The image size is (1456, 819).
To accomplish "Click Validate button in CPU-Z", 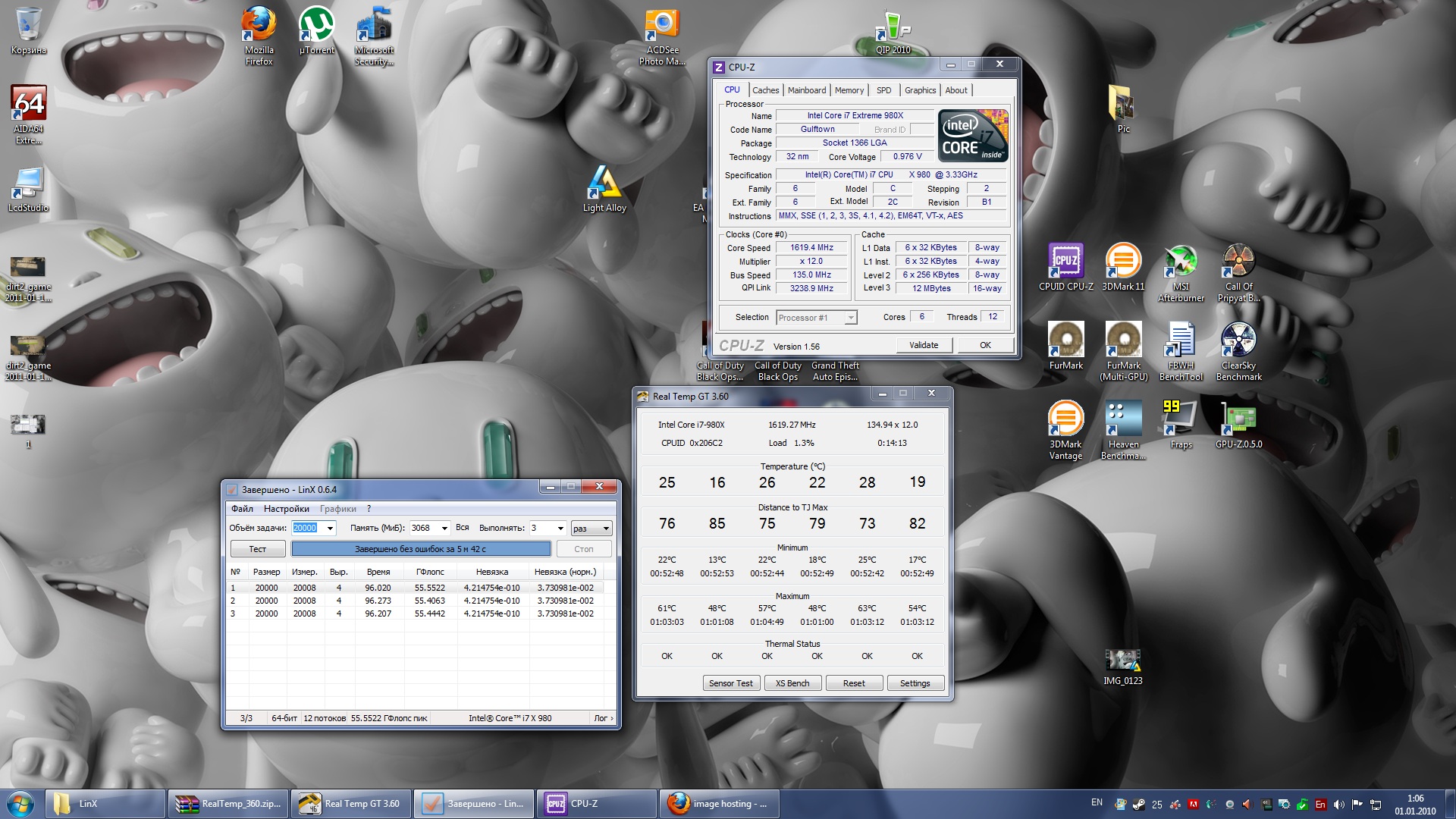I will pyautogui.click(x=923, y=345).
